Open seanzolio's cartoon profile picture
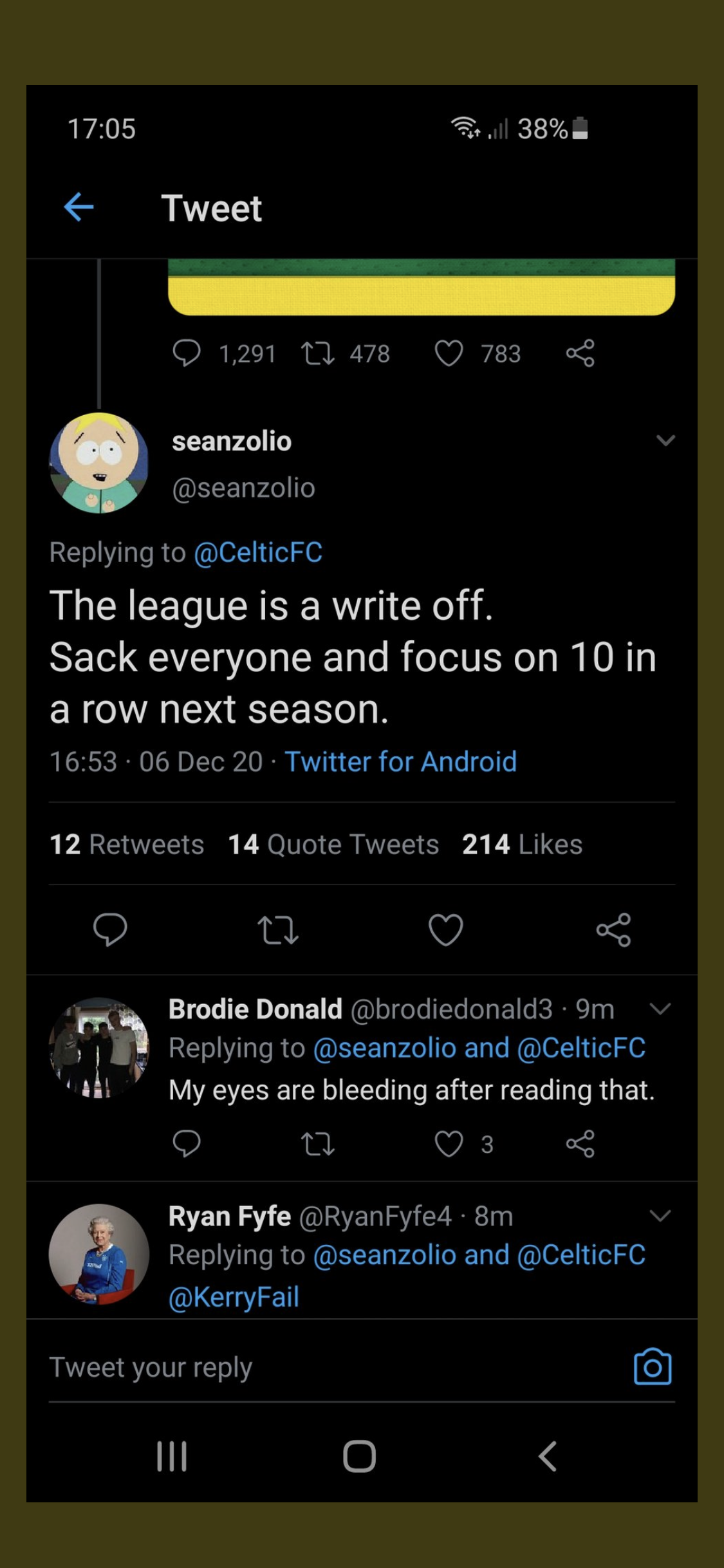 click(99, 463)
